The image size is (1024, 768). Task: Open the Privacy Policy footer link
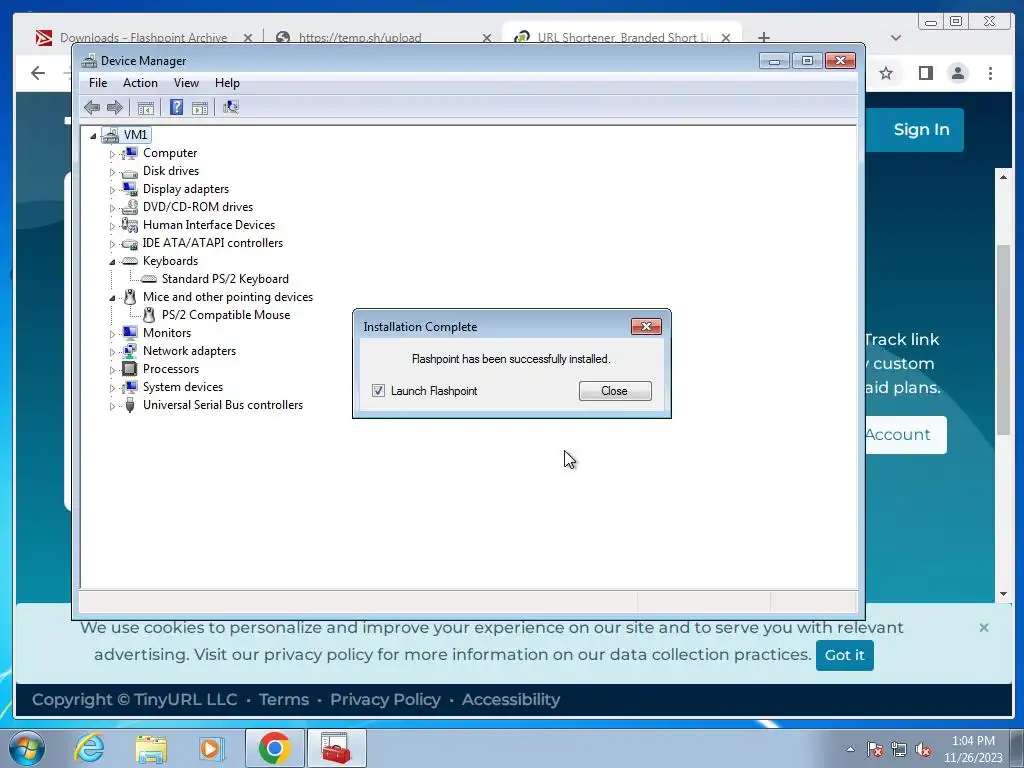[x=385, y=699]
